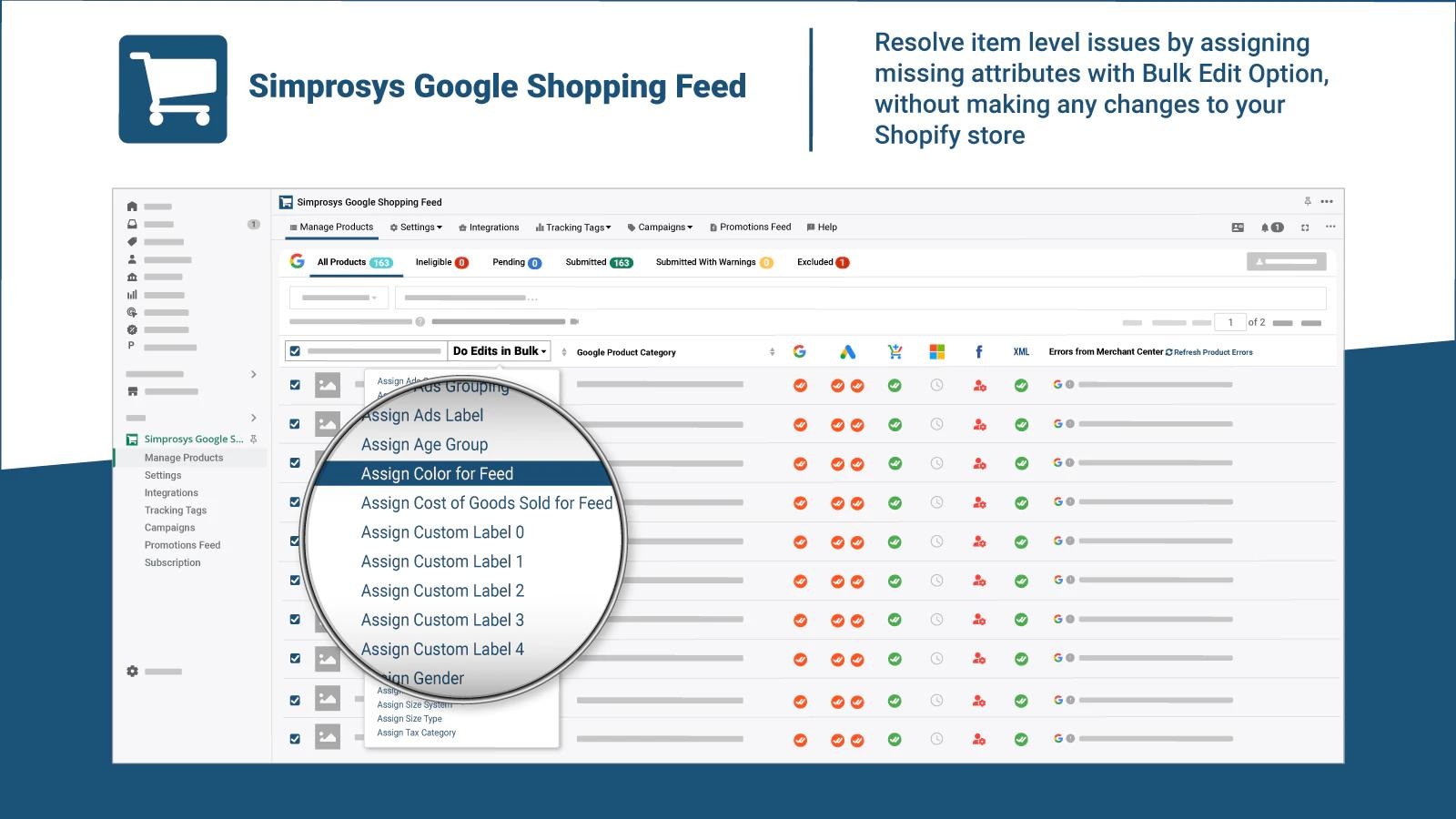
Task: Click the Facebook column header icon
Action: coord(978,352)
